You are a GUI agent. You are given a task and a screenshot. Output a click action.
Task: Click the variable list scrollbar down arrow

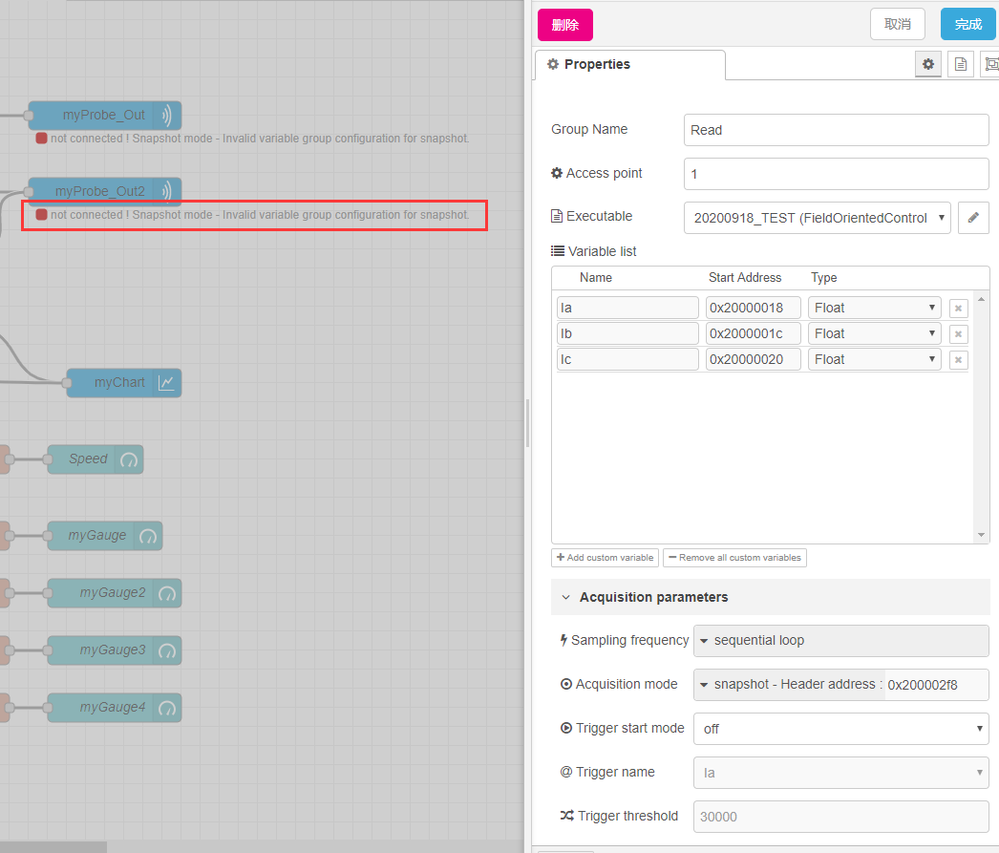pyautogui.click(x=981, y=535)
